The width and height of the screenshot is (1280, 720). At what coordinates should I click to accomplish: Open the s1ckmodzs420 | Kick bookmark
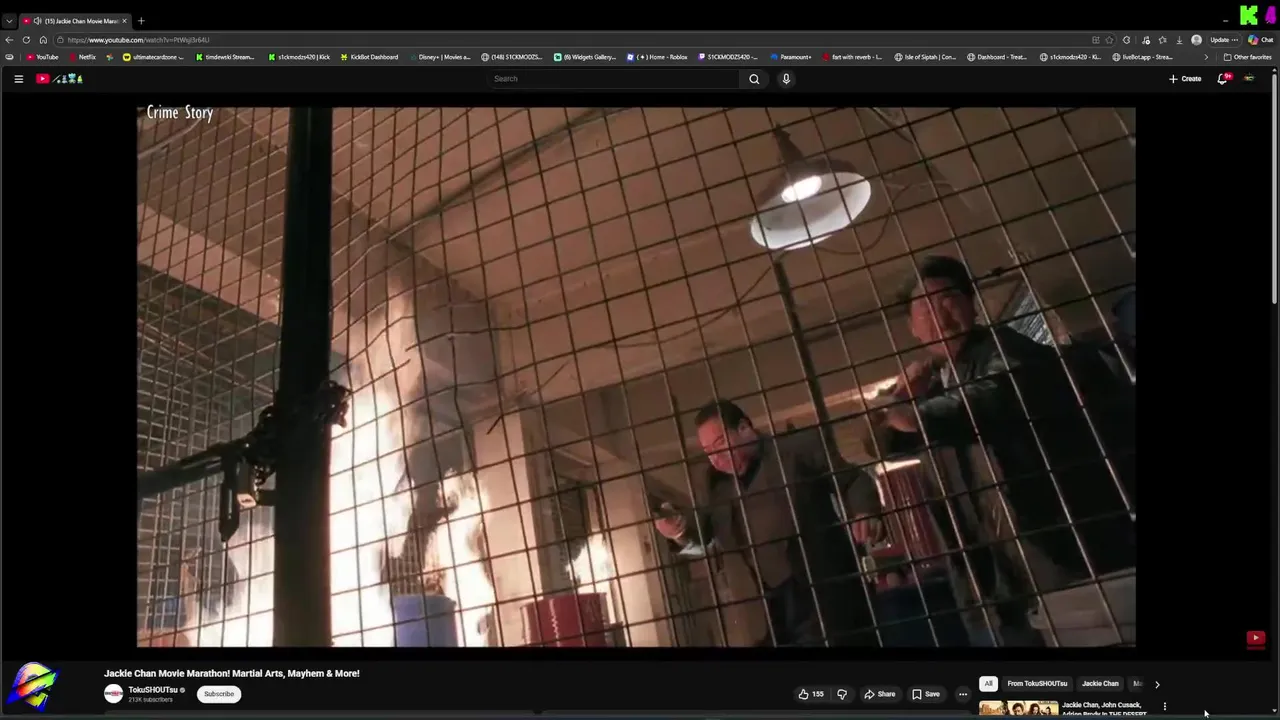point(299,57)
